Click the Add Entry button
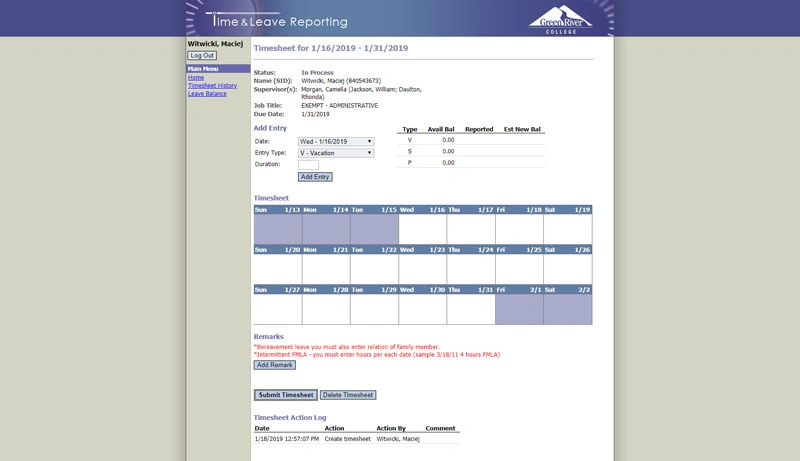This screenshot has width=800, height=461. click(x=315, y=177)
